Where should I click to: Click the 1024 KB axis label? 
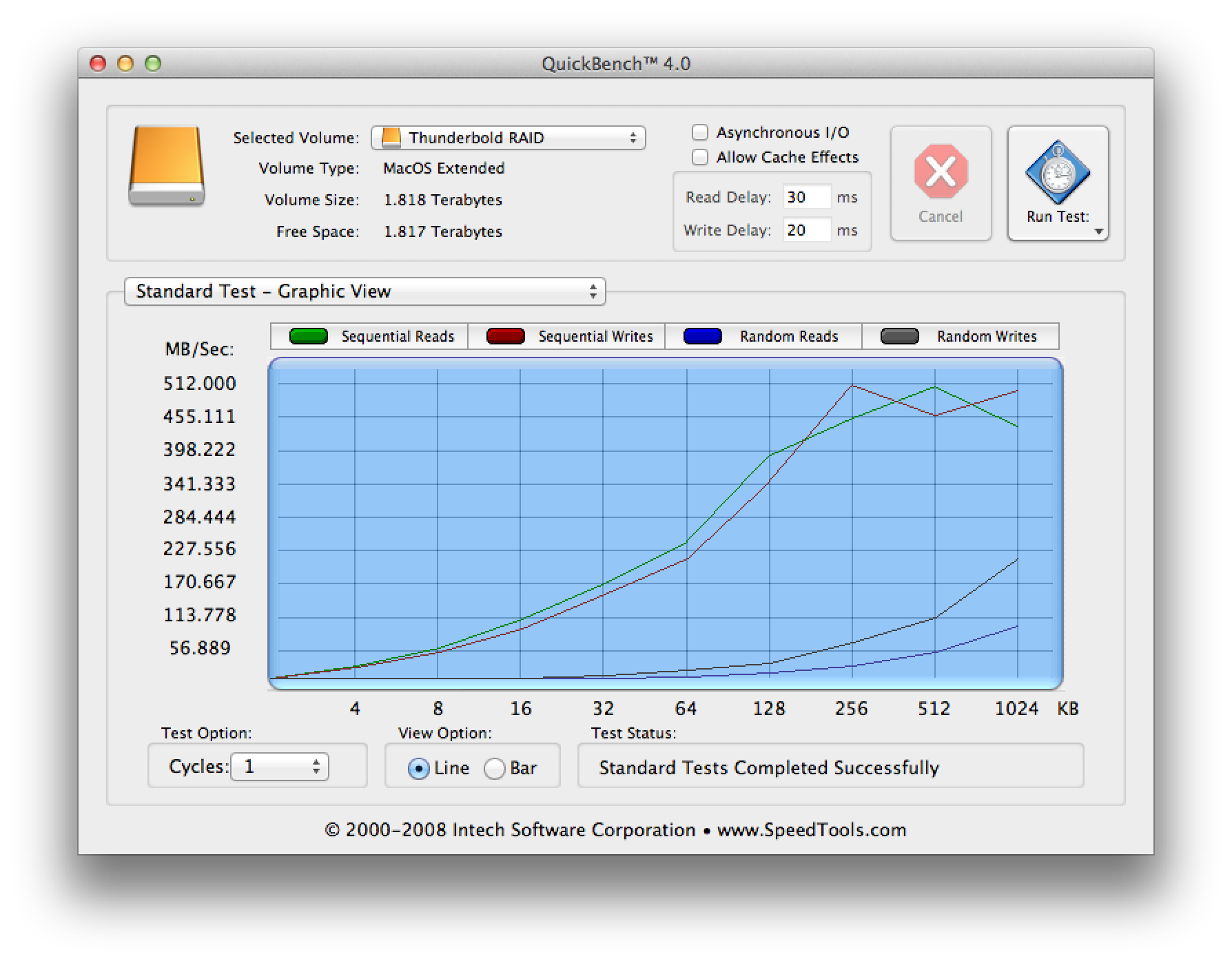pyautogui.click(x=1016, y=708)
